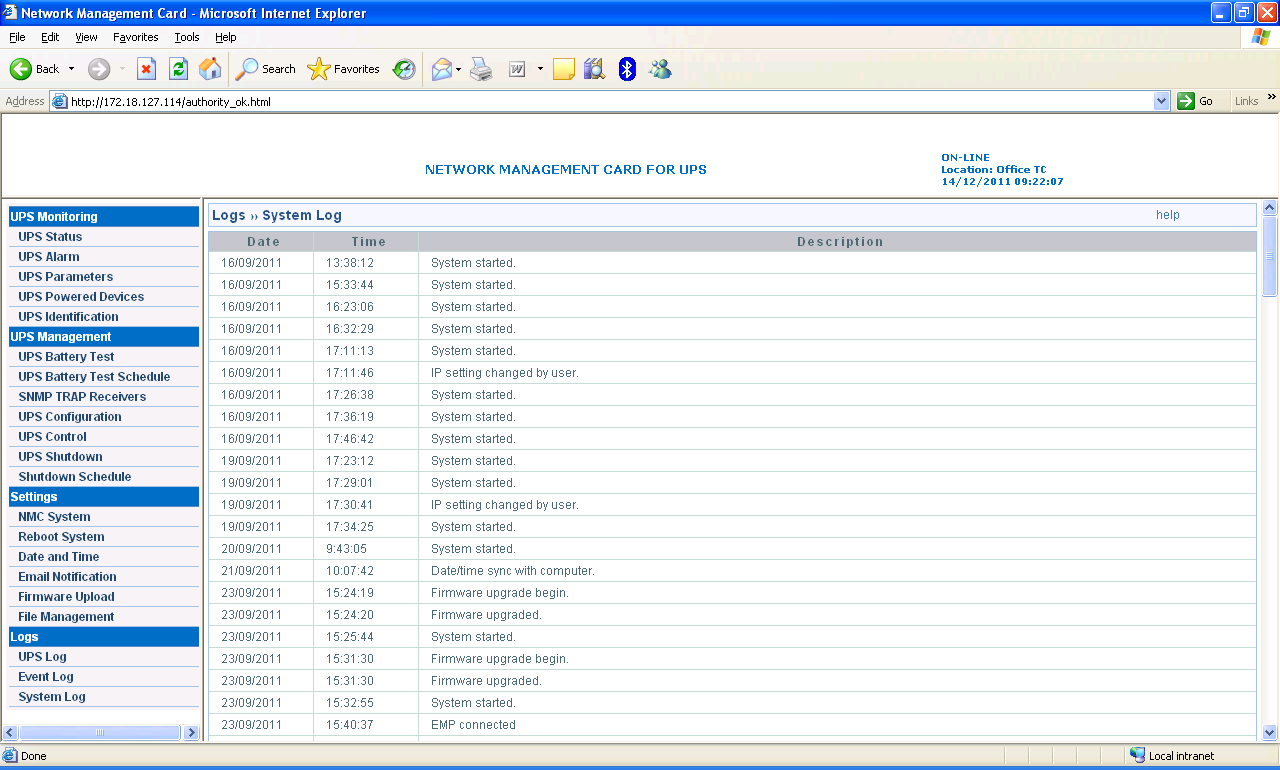Open Email Notification settings

pos(67,577)
